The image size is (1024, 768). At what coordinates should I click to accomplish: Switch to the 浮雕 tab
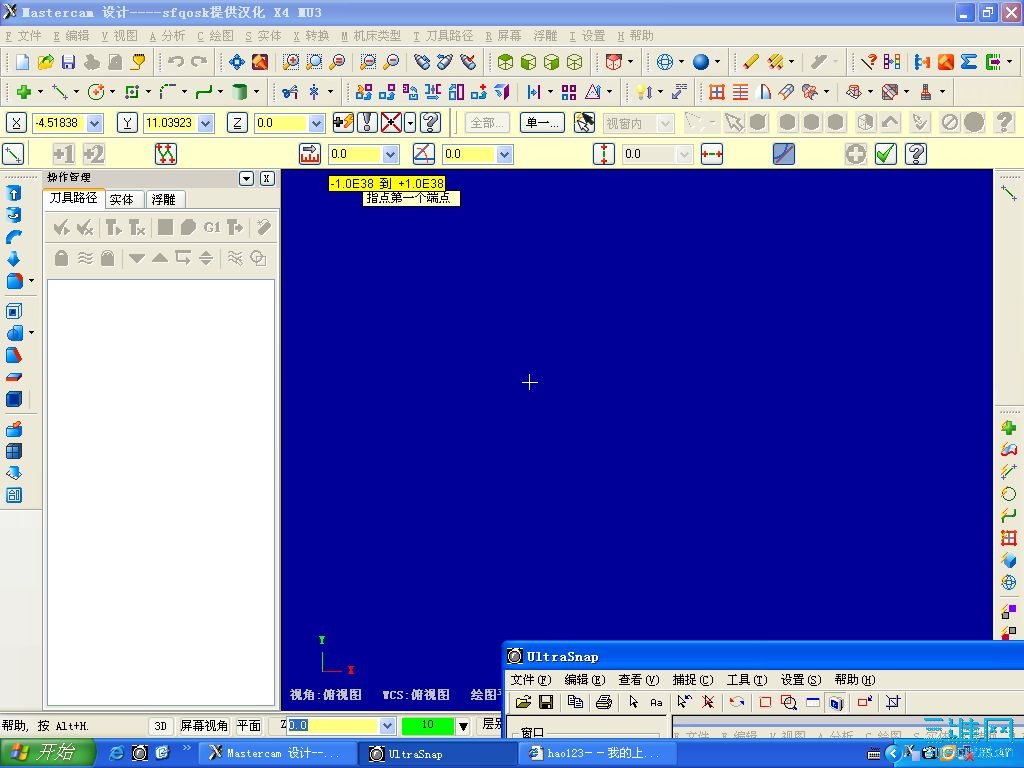tap(163, 199)
